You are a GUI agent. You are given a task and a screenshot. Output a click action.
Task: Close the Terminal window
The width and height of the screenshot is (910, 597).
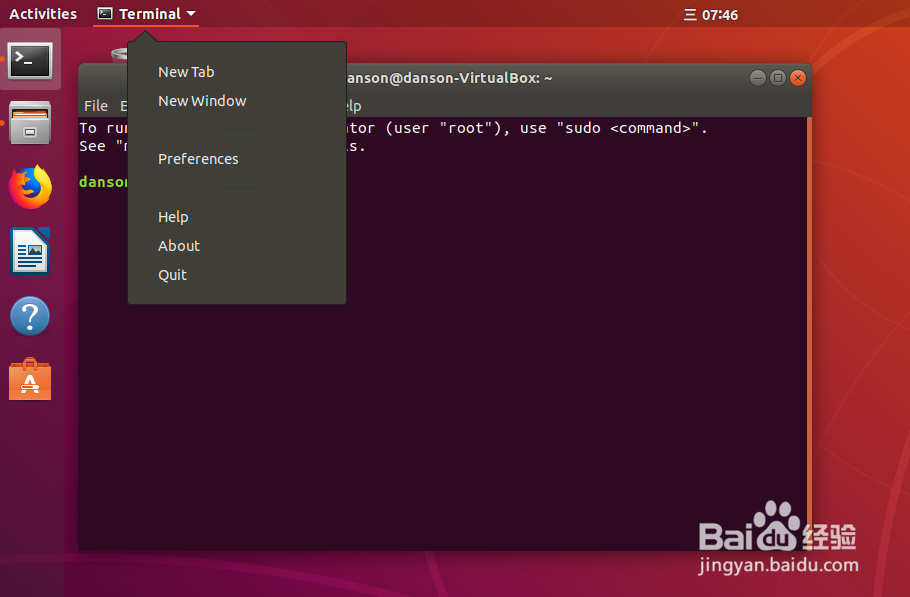pyautogui.click(x=798, y=78)
